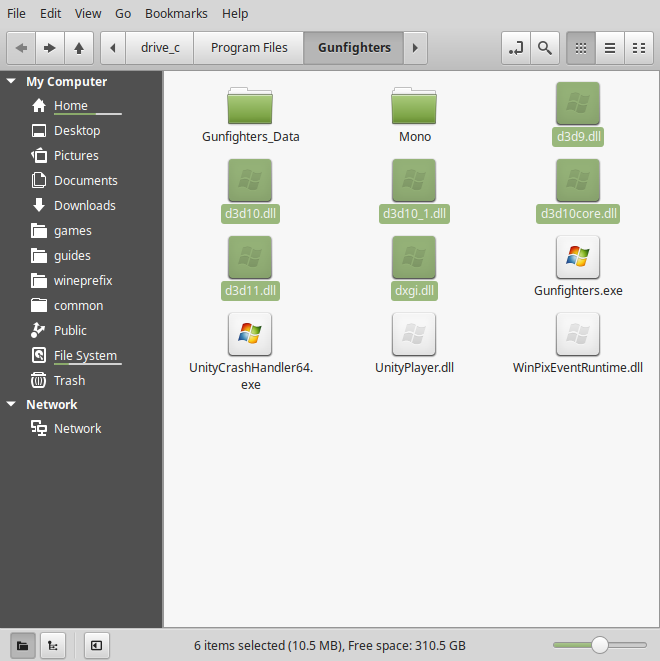Viewport: 660px width, 661px height.
Task: Show places in the sidebar
Action: tap(23, 645)
